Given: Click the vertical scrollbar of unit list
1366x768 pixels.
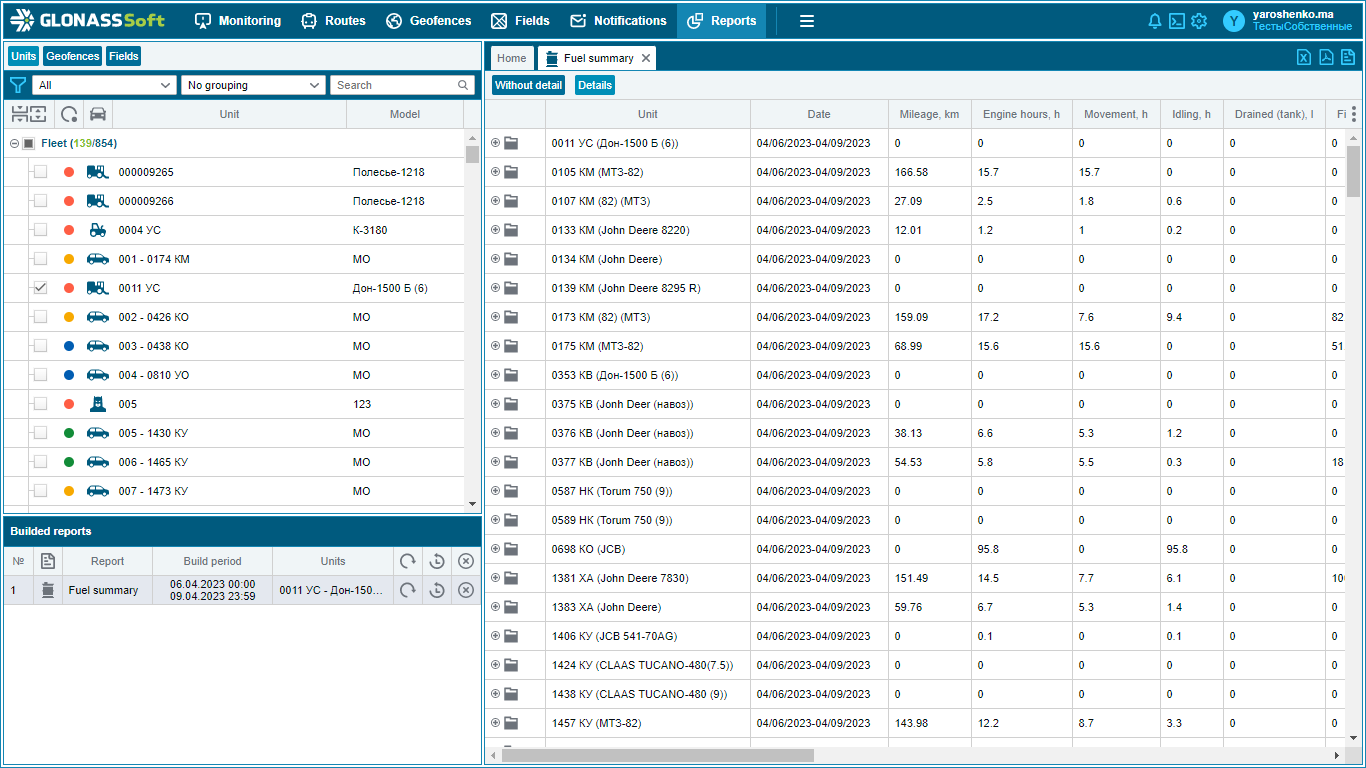Looking at the screenshot, I should coord(473,153).
